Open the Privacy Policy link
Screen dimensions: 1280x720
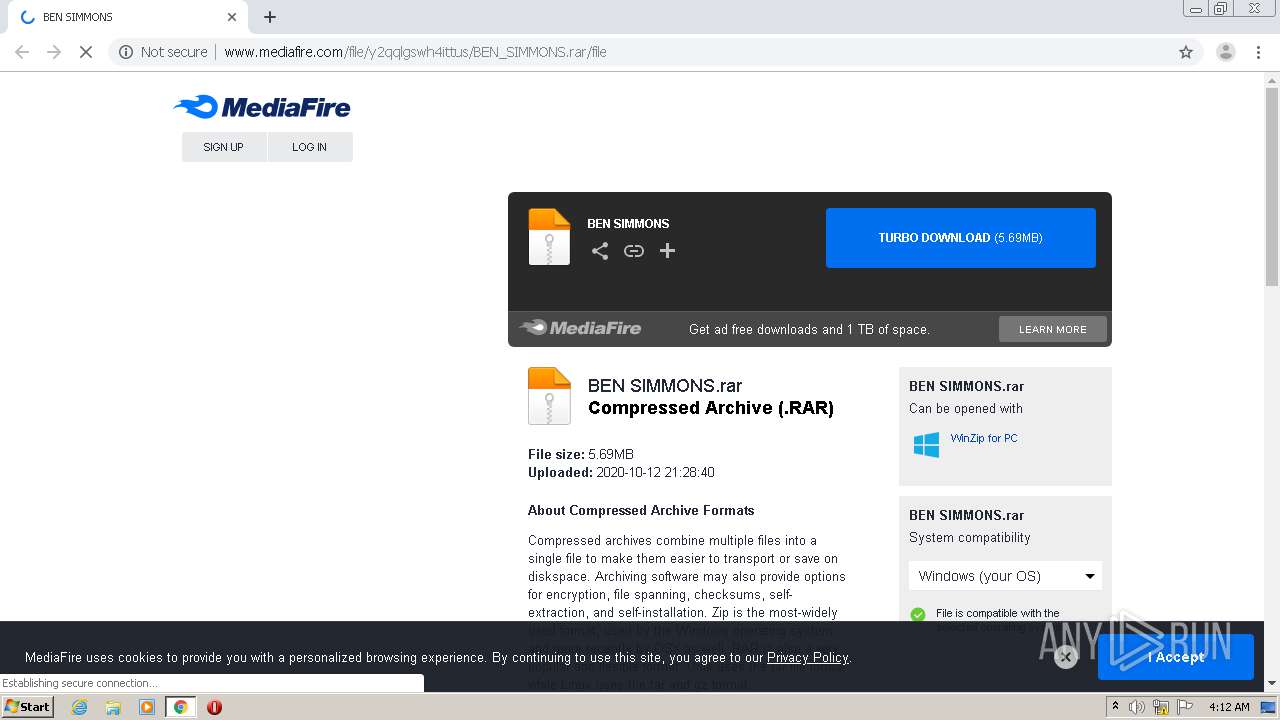pos(807,657)
